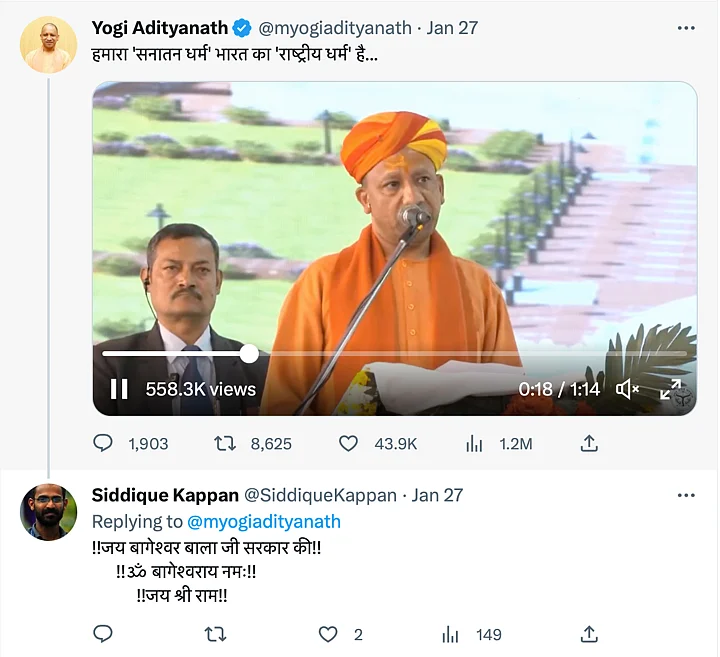Share Siddique Kappan's reply
This screenshot has height=657, width=720.
tap(590, 634)
